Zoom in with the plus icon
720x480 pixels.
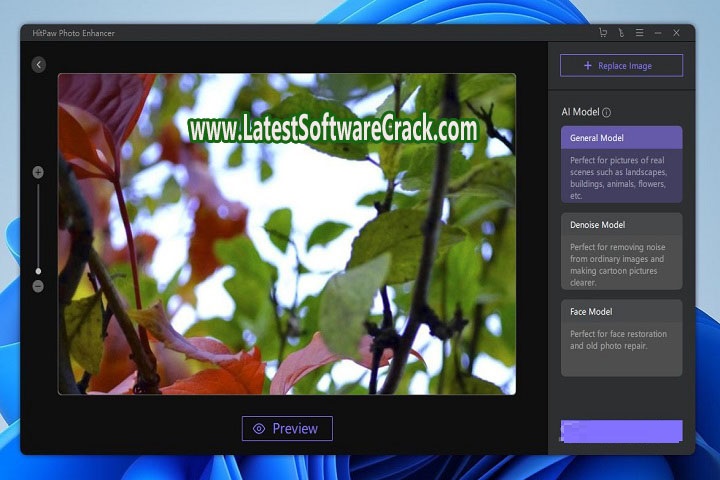[38, 172]
